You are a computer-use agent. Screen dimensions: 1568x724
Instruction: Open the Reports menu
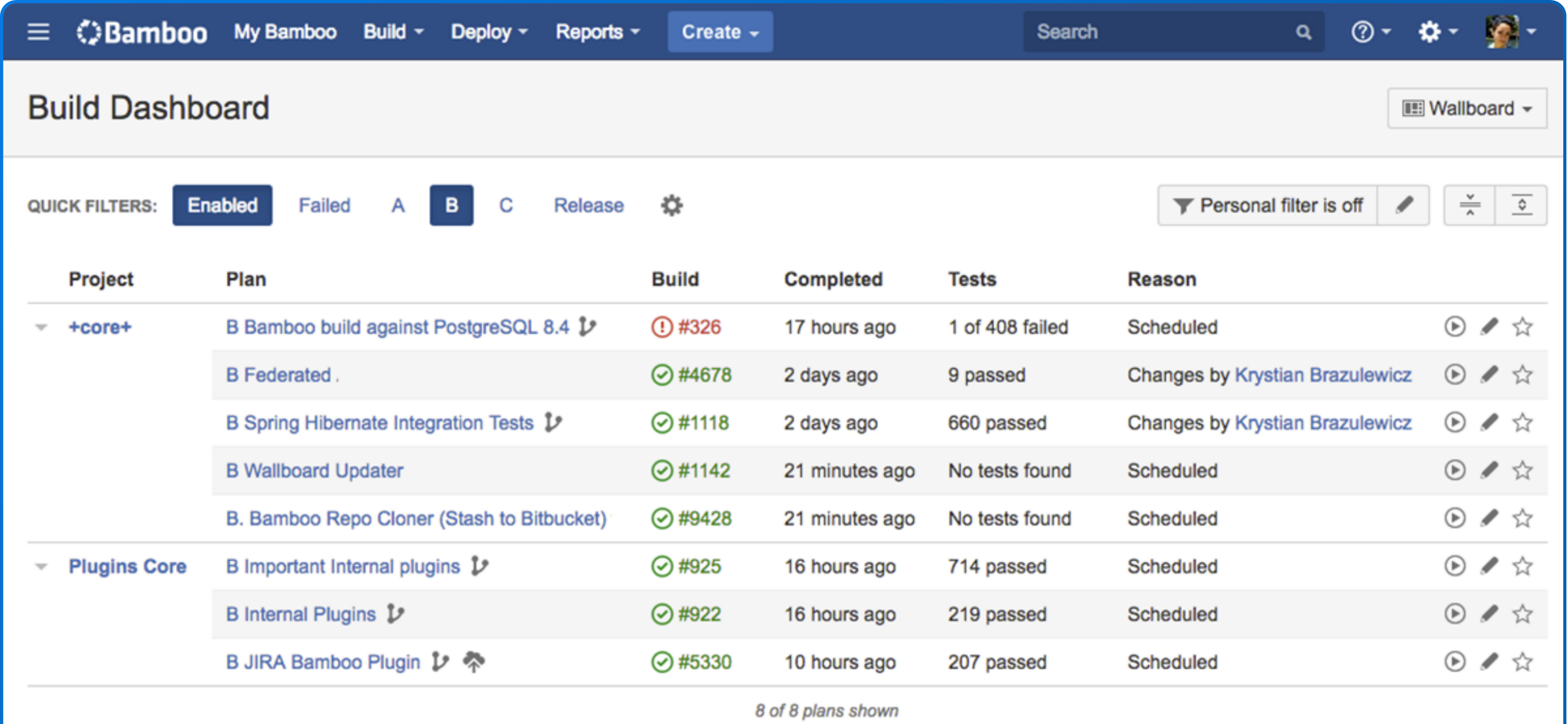597,32
